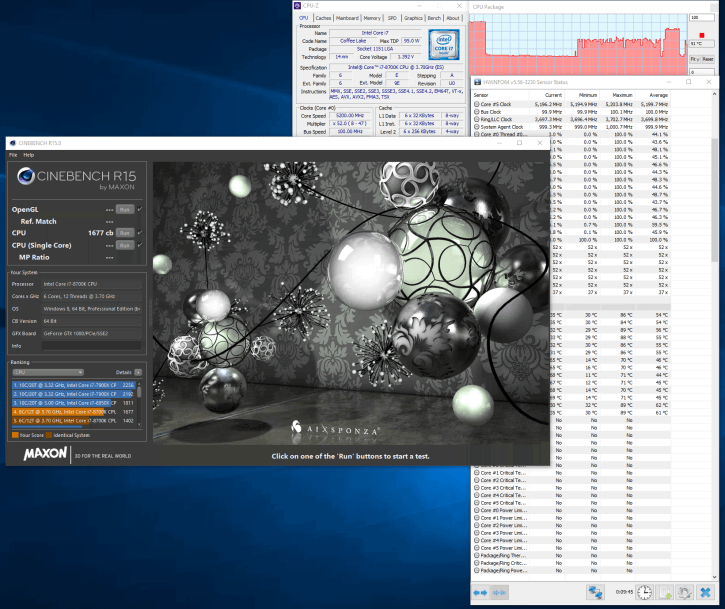725x609 pixels.
Task: Click brown Identical System legend swatch
Action: click(x=49, y=435)
